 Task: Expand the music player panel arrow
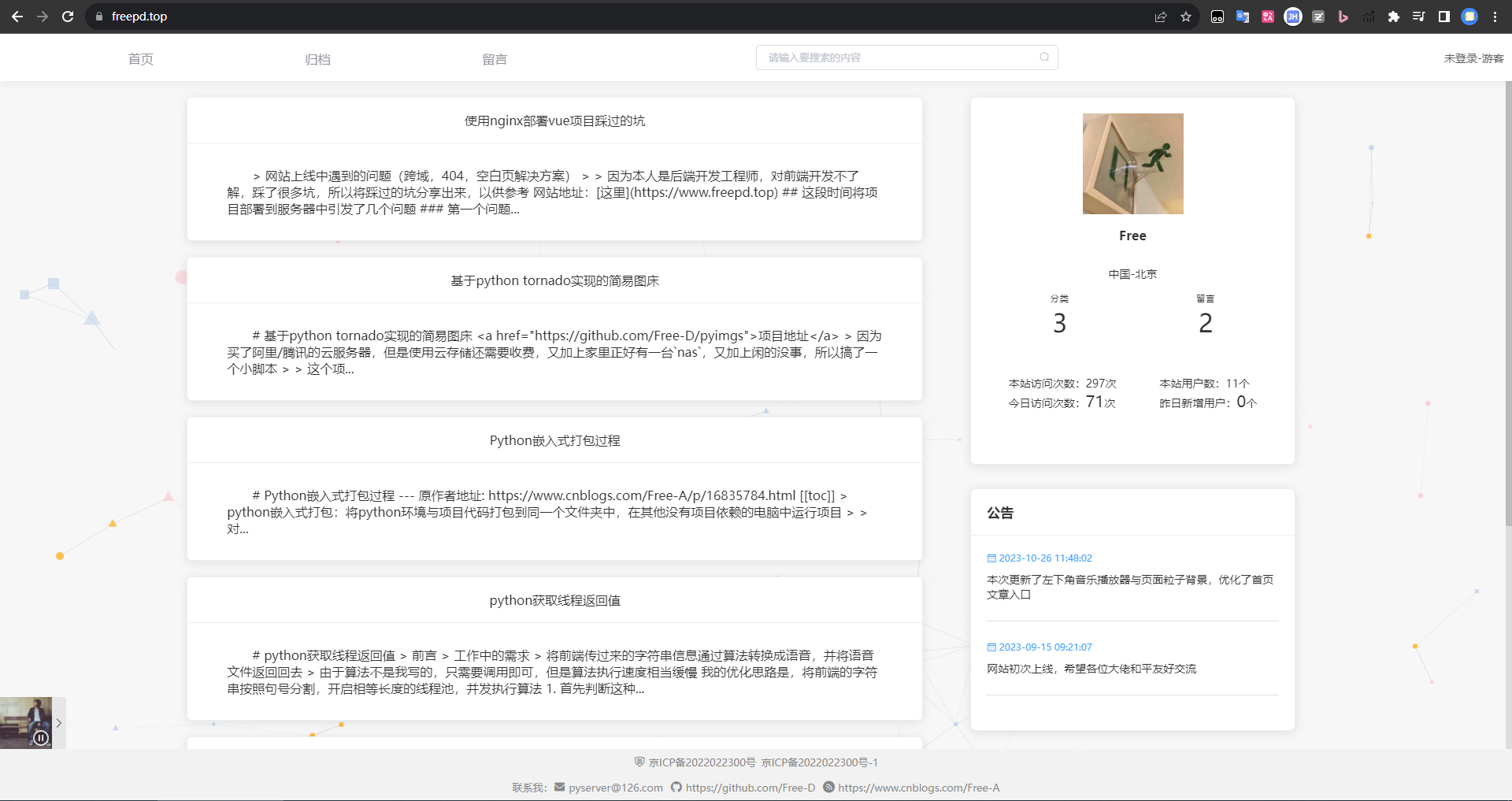59,723
